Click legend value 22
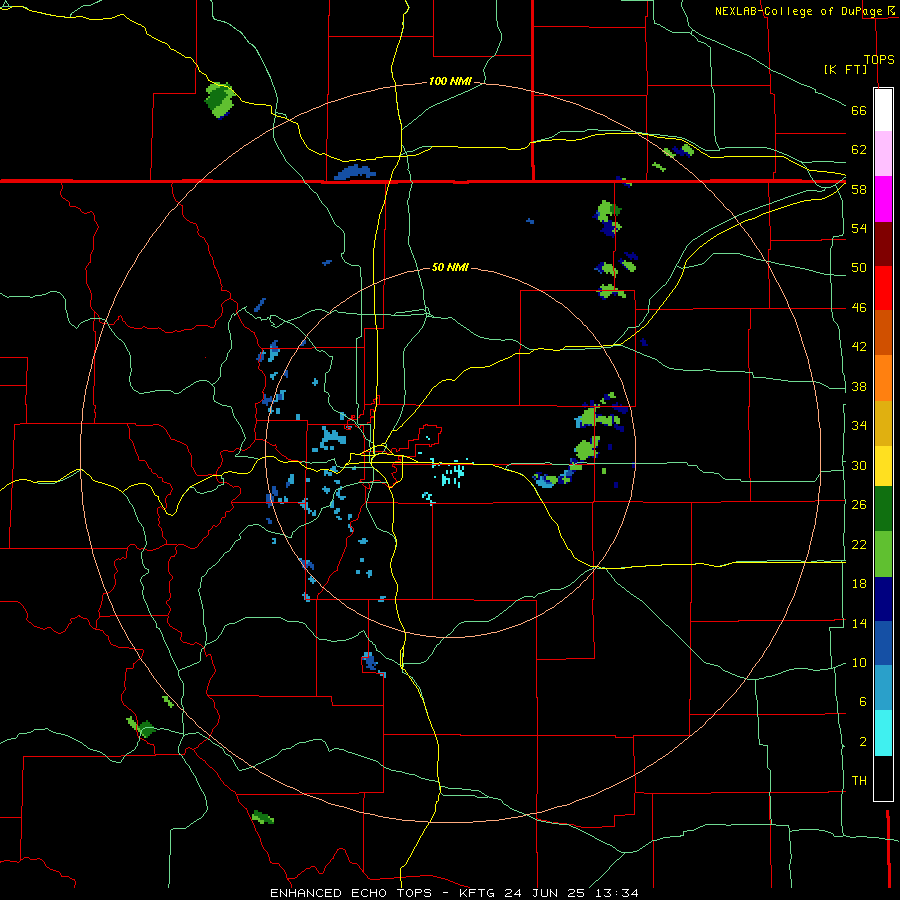 click(859, 544)
